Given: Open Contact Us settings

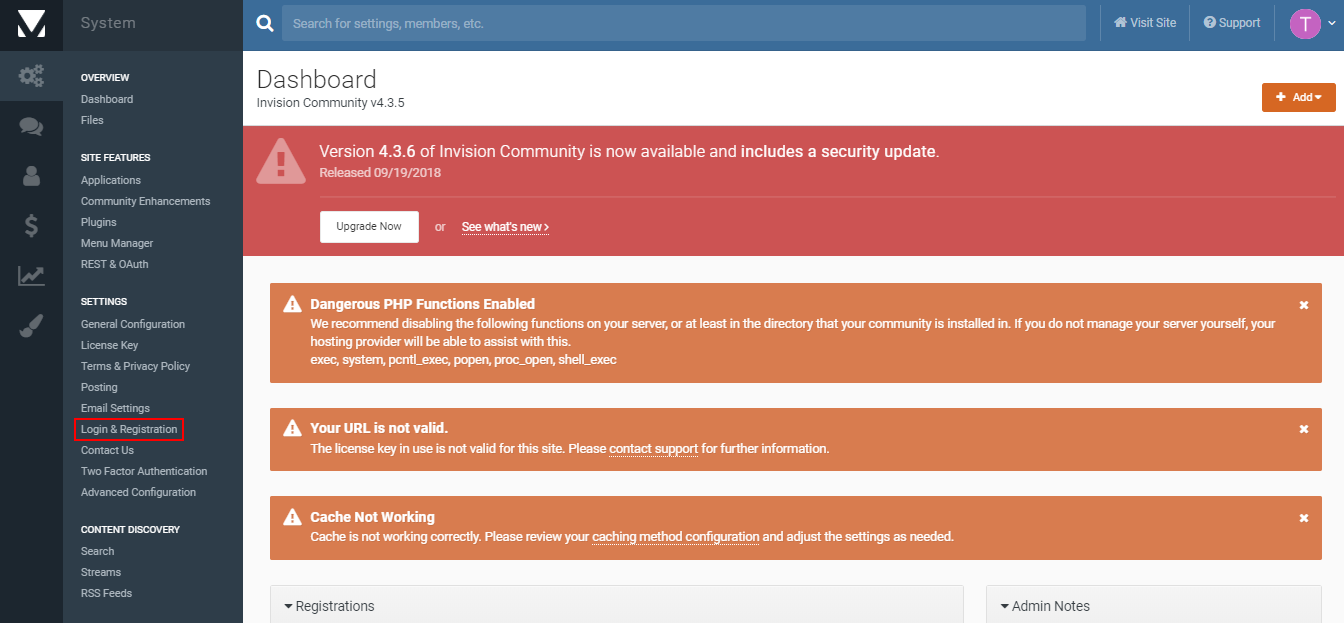Looking at the screenshot, I should coord(107,450).
